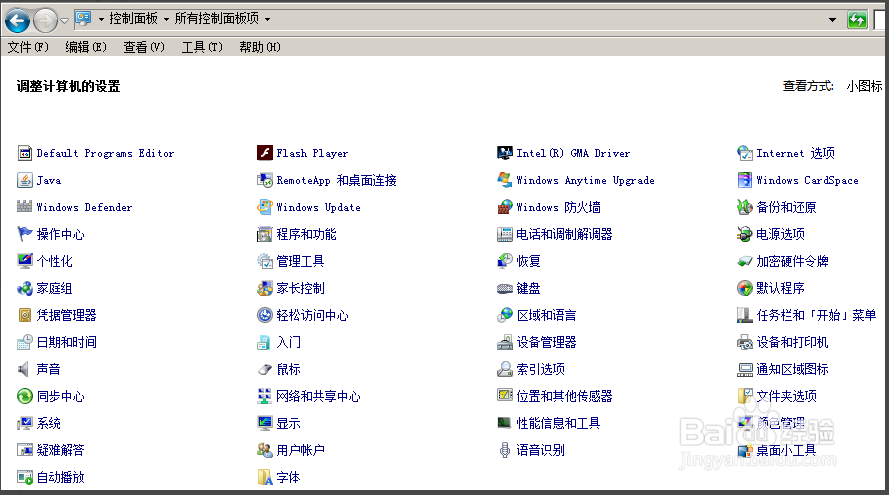Viewport: 889px width, 495px height.
Task: Open the Windows Update icon
Action: [x=265, y=207]
